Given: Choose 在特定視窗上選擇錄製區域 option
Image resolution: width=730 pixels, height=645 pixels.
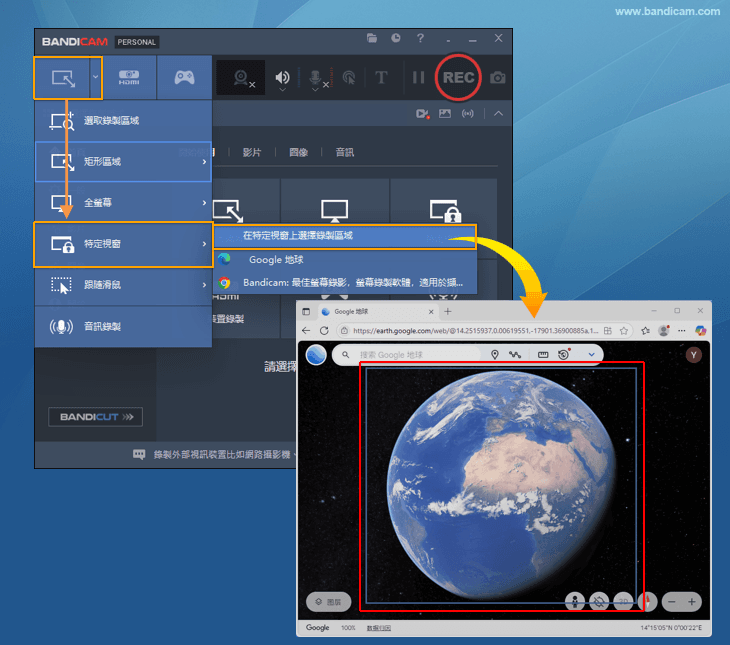Looking at the screenshot, I should coord(345,236).
